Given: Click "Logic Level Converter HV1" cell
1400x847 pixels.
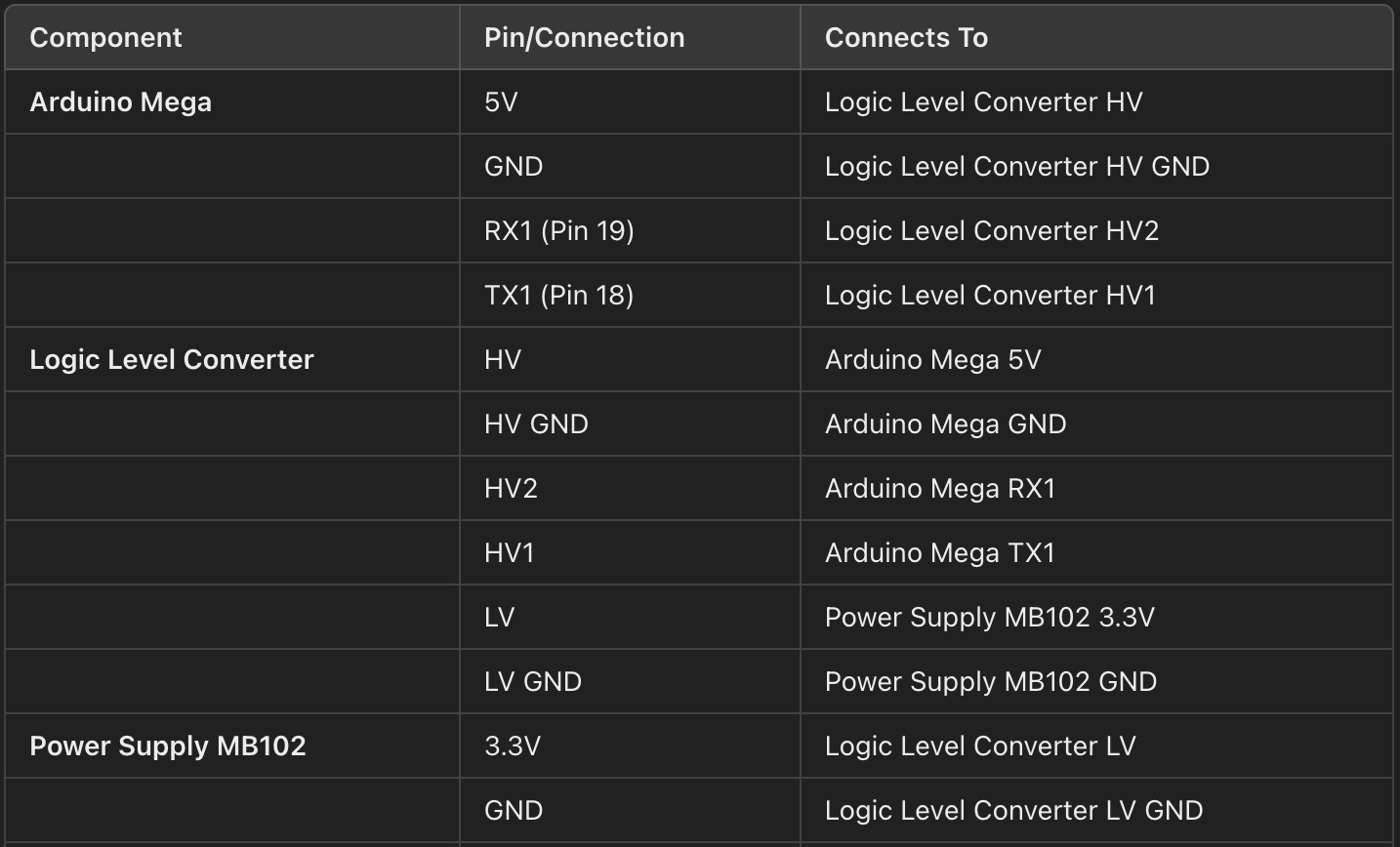Looking at the screenshot, I should (x=990, y=296).
